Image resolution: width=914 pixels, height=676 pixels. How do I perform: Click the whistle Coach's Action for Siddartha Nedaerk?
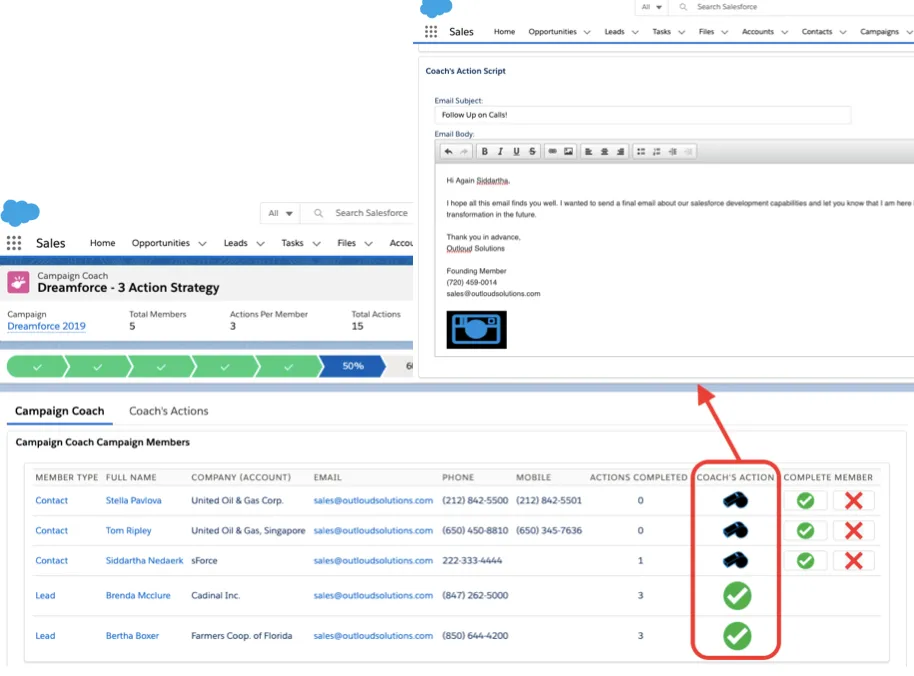[736, 560]
